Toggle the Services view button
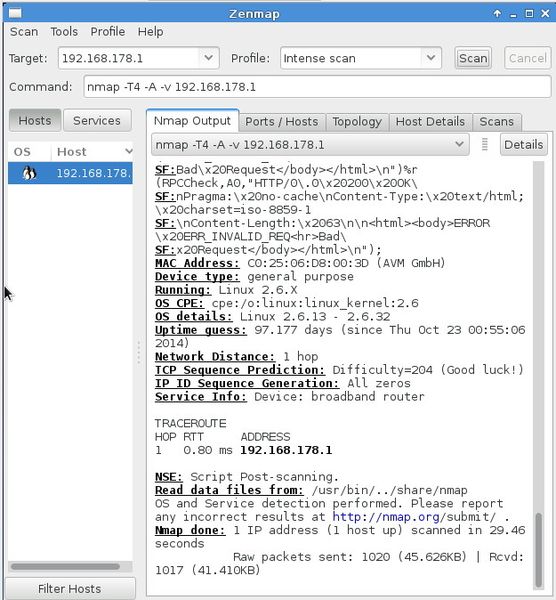The image size is (556, 600). [x=97, y=121]
